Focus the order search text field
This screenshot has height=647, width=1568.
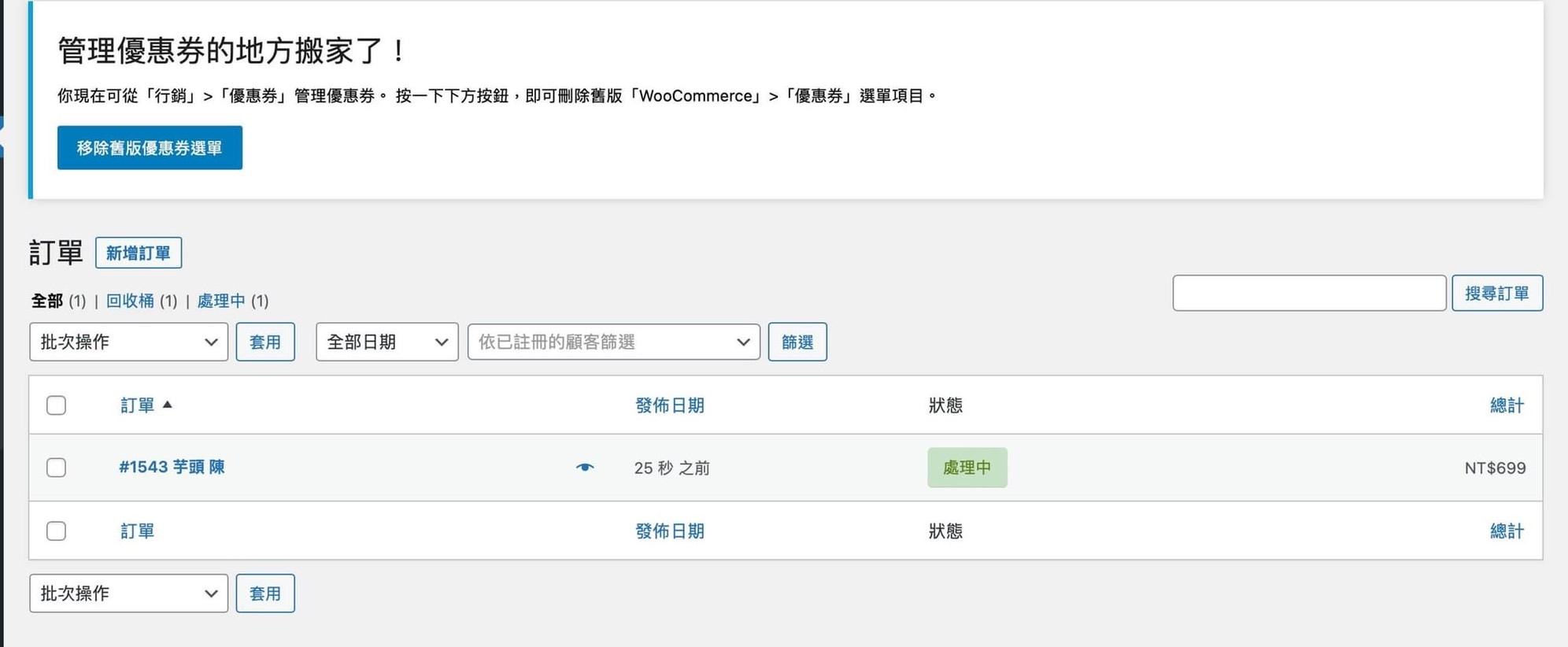coord(1308,293)
